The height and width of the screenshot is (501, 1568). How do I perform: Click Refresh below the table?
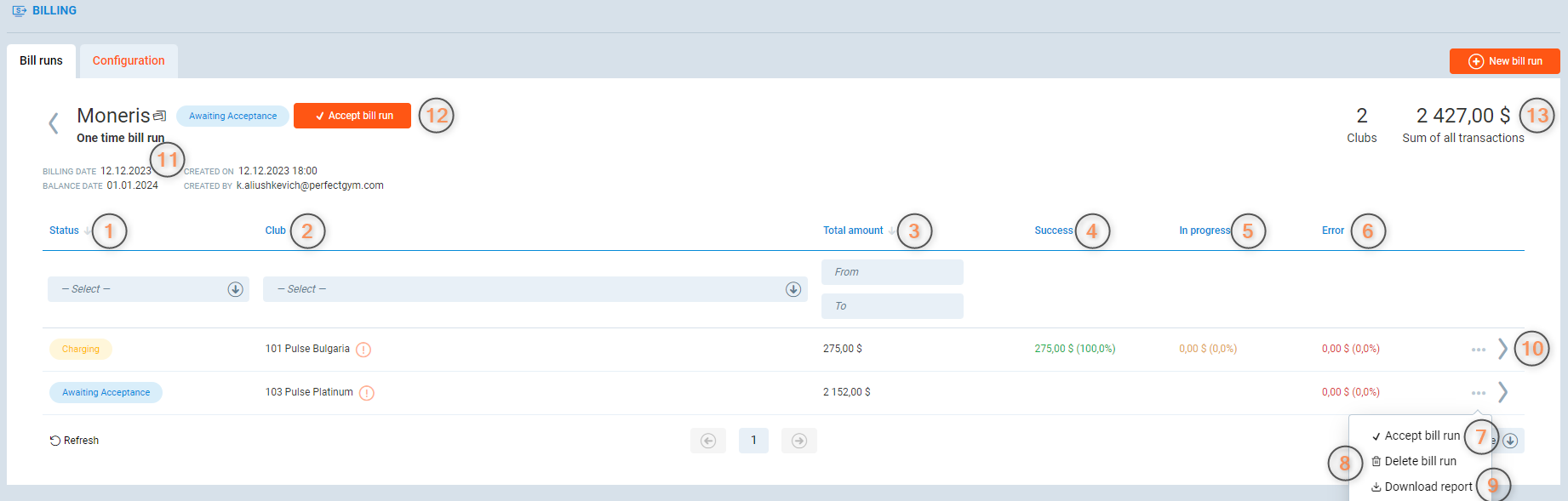(75, 441)
